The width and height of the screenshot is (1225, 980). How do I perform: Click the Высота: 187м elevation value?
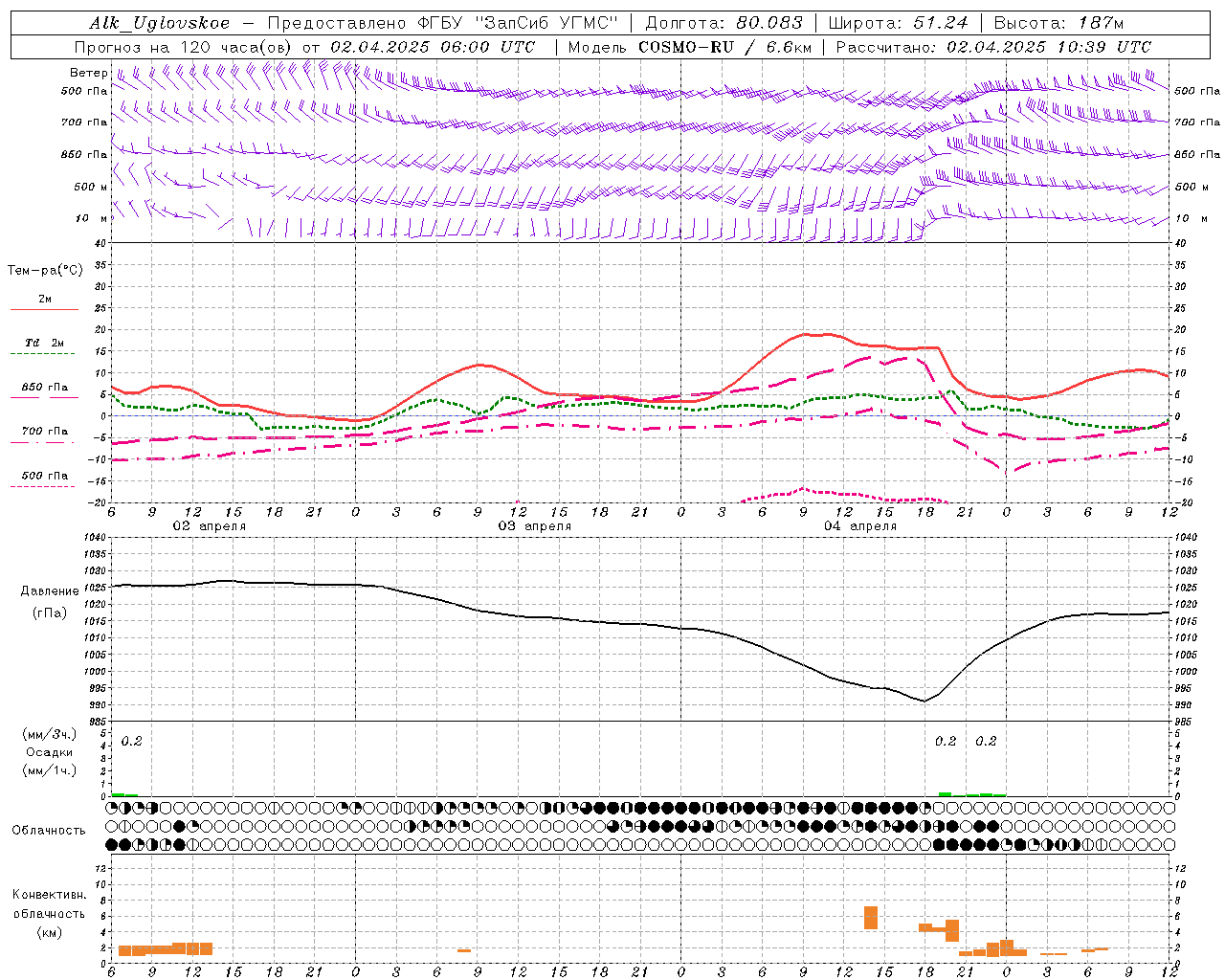click(1059, 24)
